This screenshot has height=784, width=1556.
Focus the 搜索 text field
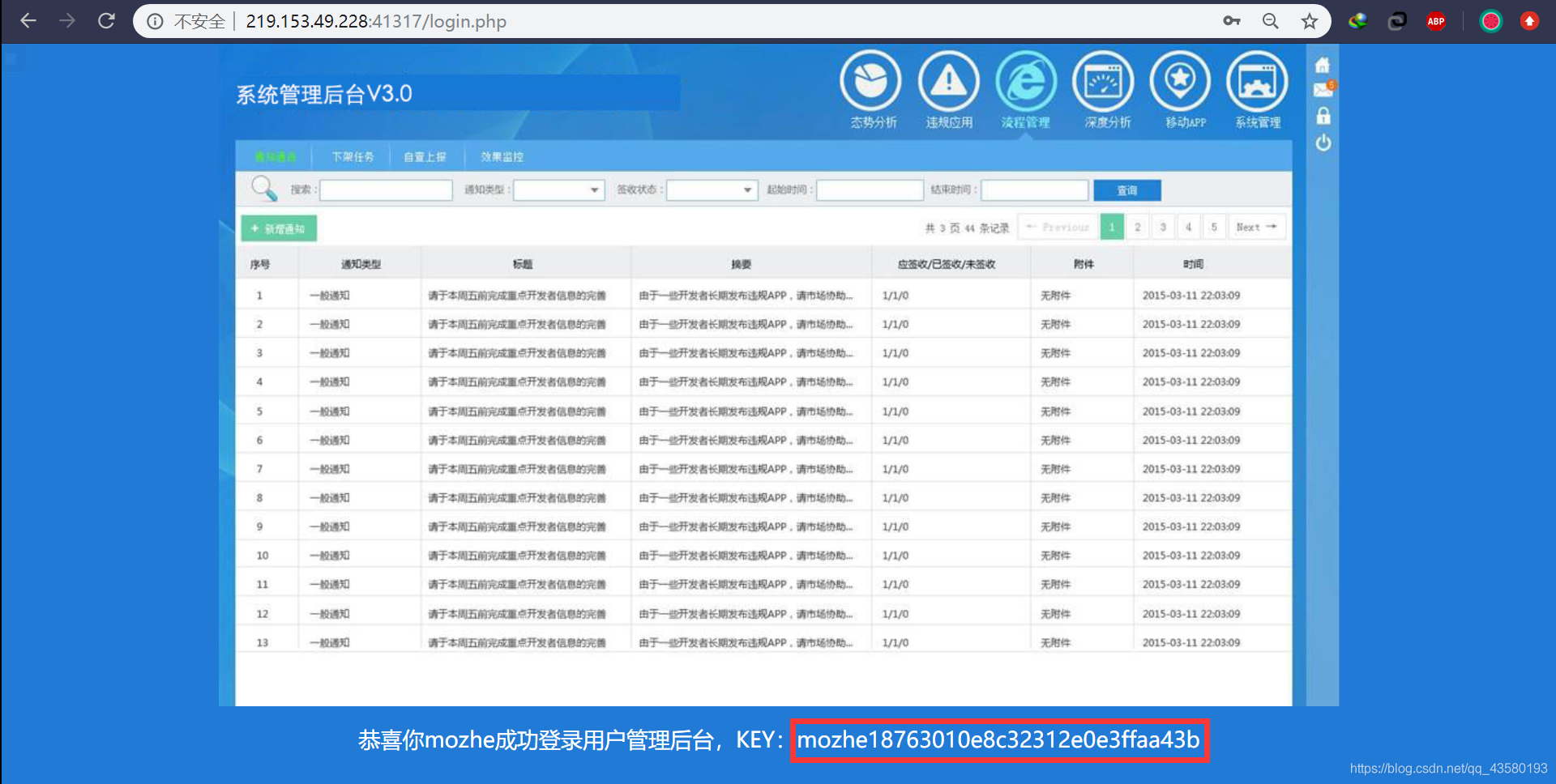tap(386, 190)
